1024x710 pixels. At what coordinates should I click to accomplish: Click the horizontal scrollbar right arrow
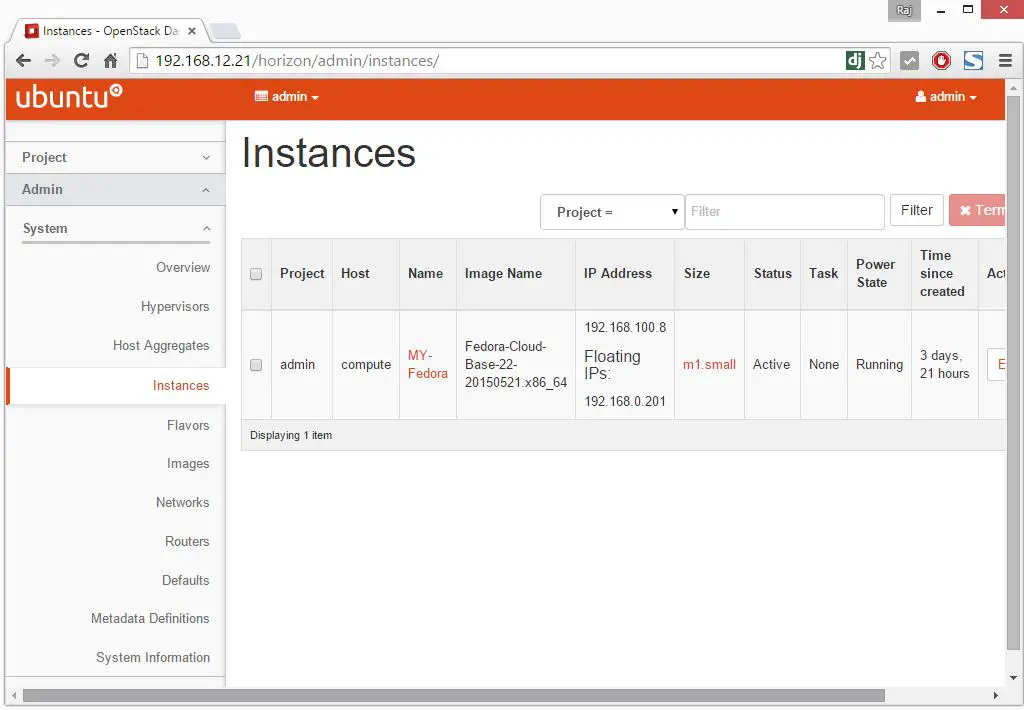pyautogui.click(x=995, y=696)
